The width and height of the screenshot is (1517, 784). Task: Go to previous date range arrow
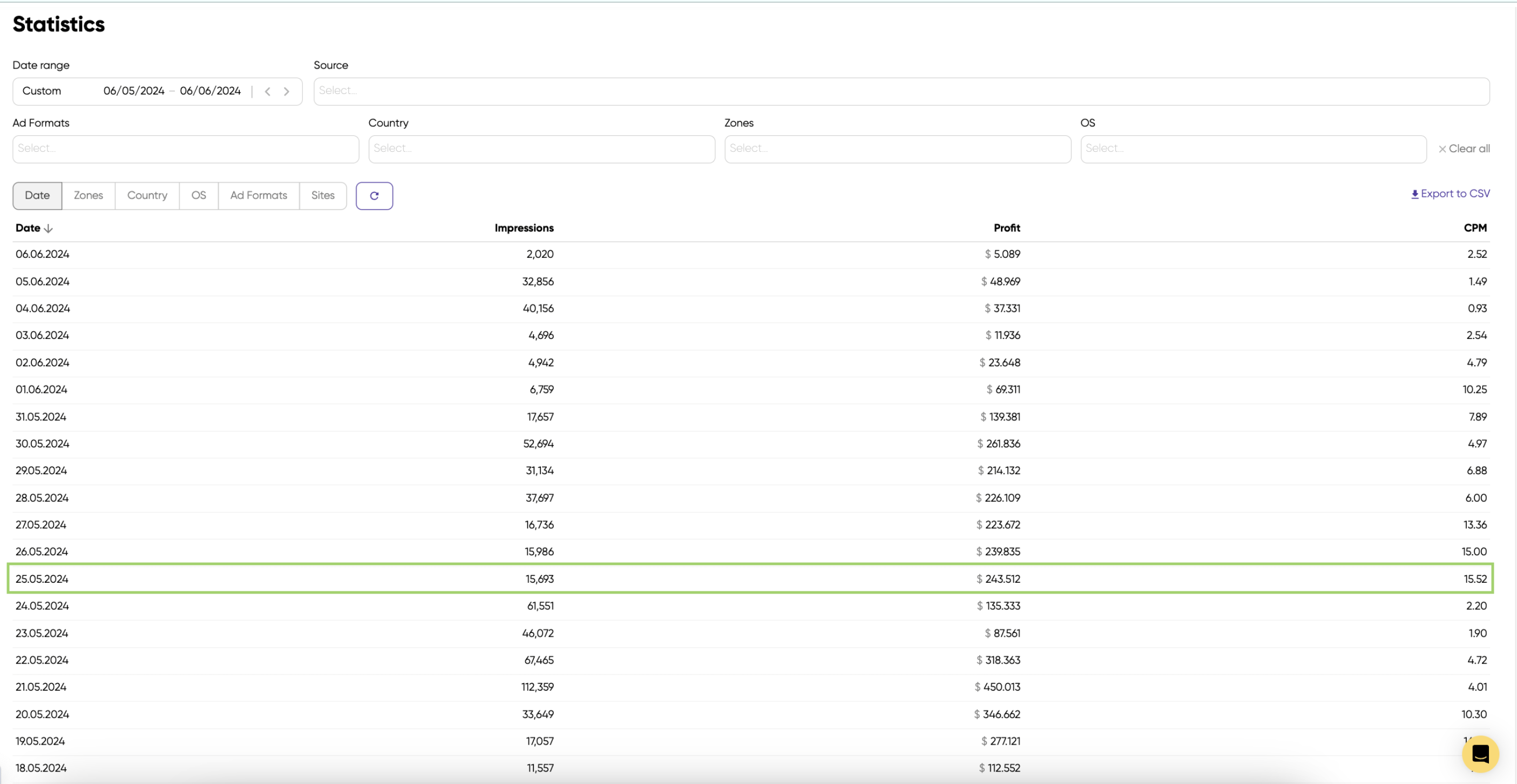click(x=268, y=91)
